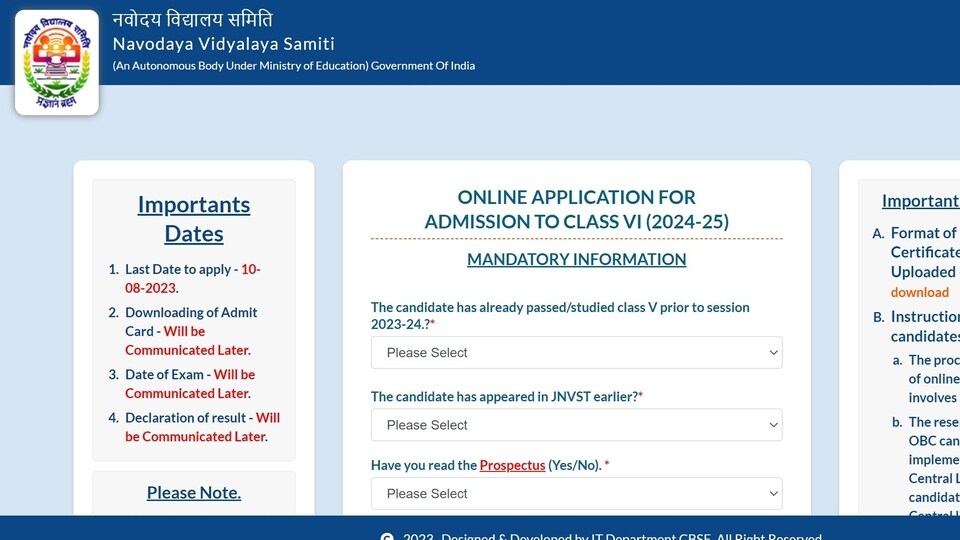This screenshot has height=540, width=960.
Task: Click the Autonomous Body Under Ministry subtitle
Action: (x=294, y=66)
